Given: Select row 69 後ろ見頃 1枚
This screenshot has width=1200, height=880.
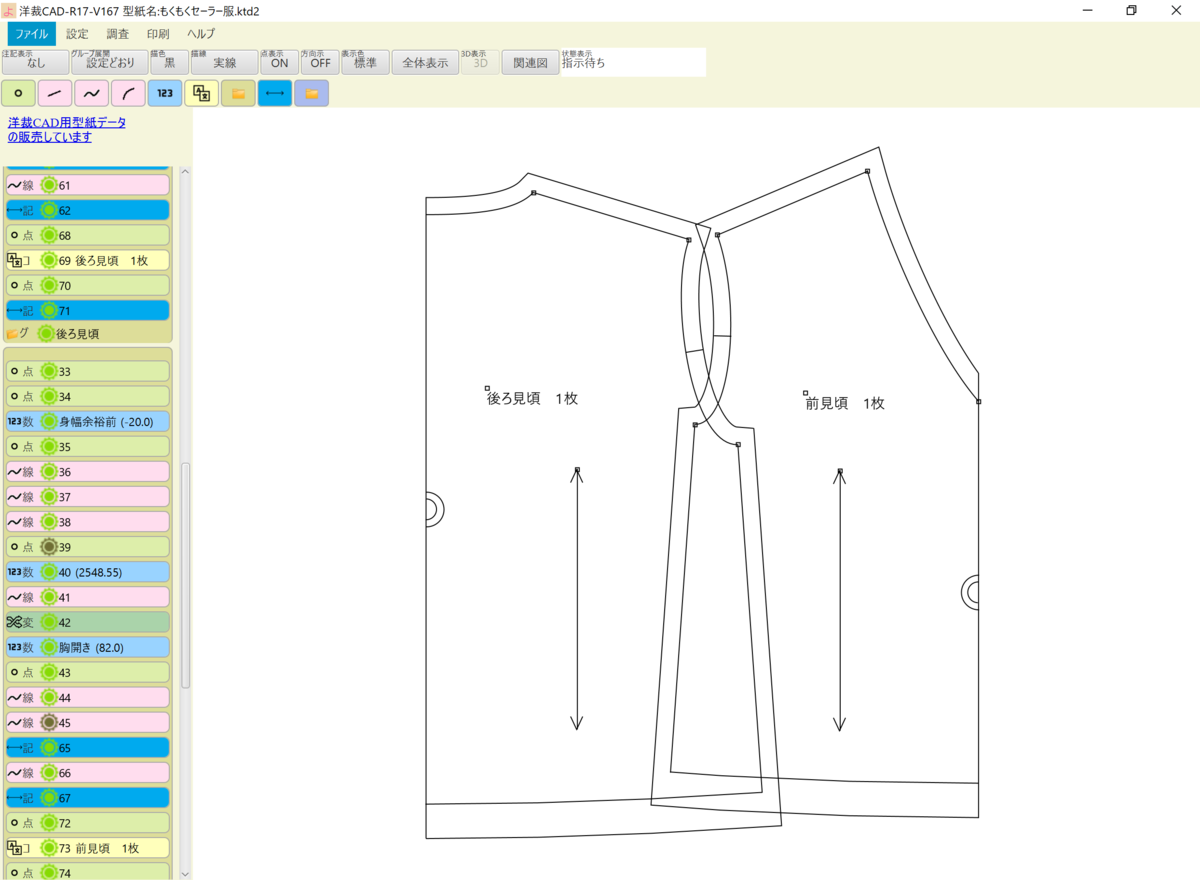Looking at the screenshot, I should tap(88, 260).
